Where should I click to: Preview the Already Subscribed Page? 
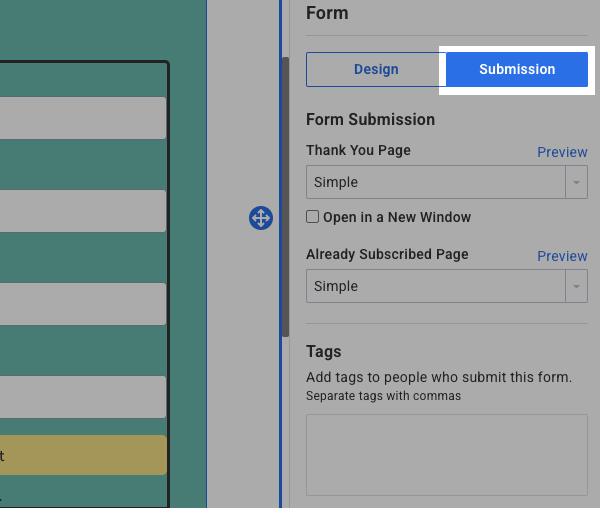tap(562, 256)
